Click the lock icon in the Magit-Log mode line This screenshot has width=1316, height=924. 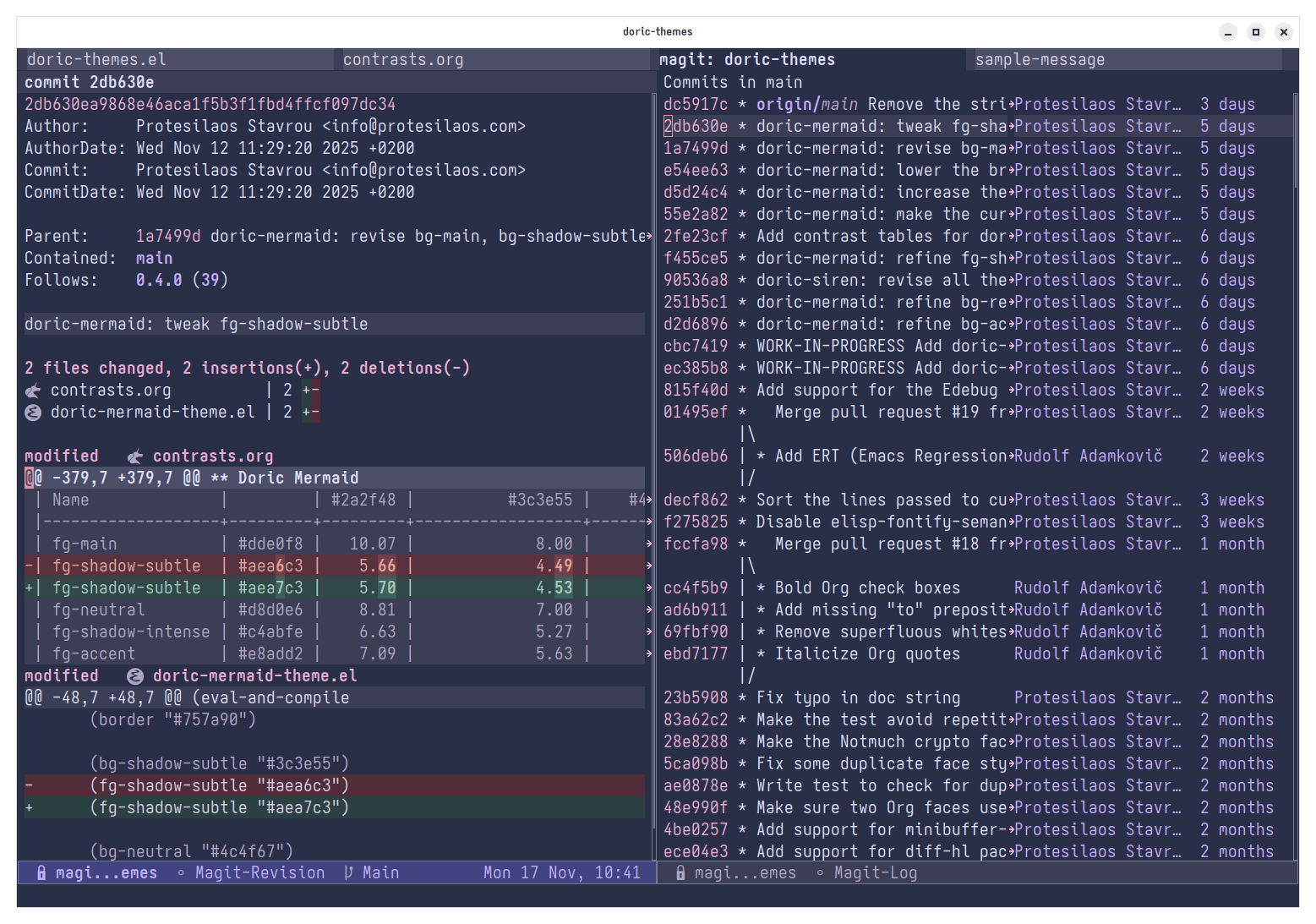[680, 873]
